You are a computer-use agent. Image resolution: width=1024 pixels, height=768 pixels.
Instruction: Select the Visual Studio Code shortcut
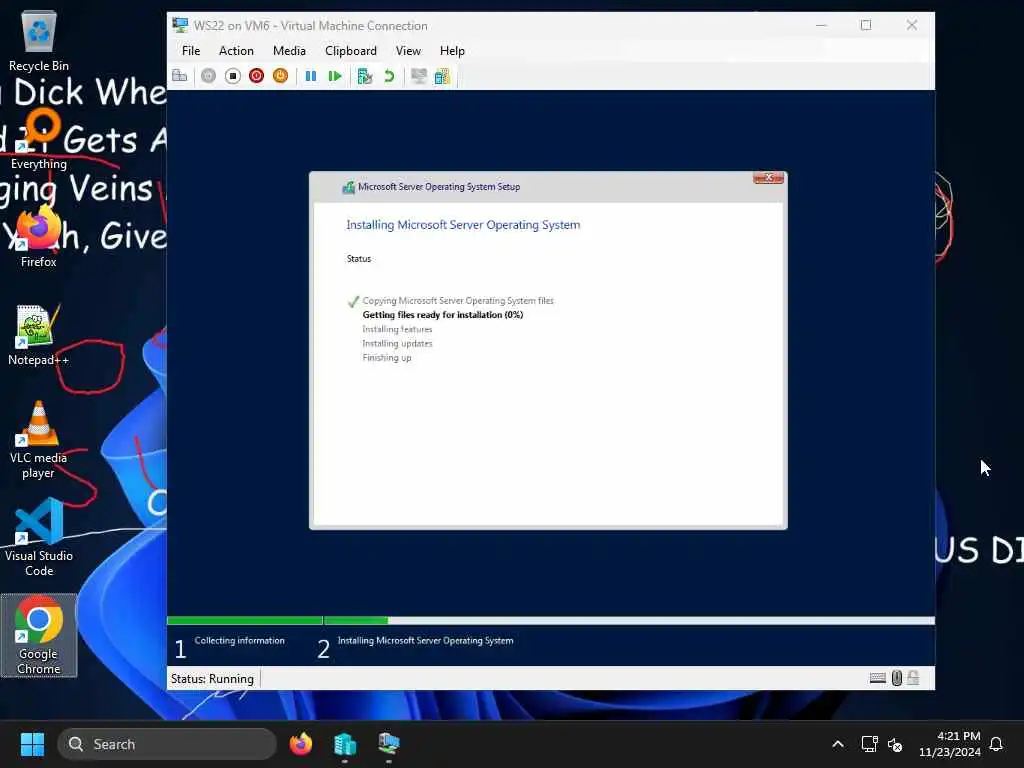coord(39,538)
